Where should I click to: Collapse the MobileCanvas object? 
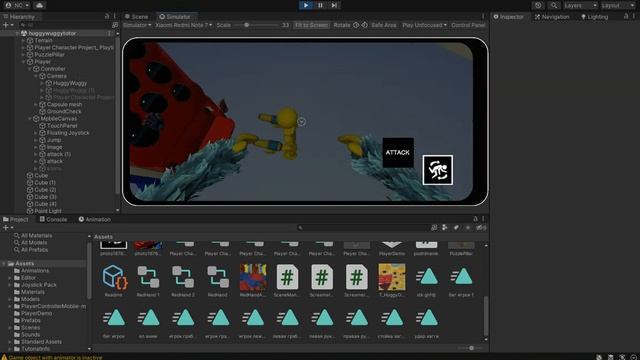pos(30,119)
